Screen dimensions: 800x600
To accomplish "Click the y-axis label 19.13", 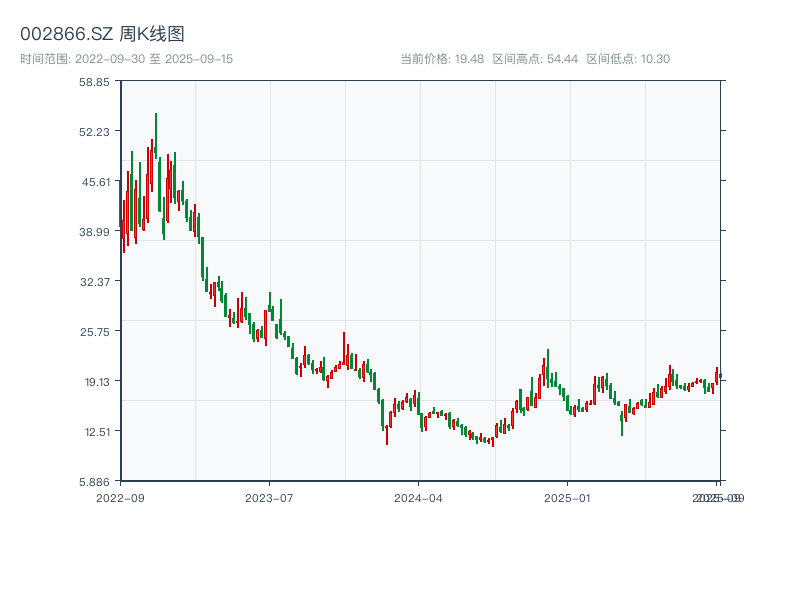I will (x=97, y=382).
